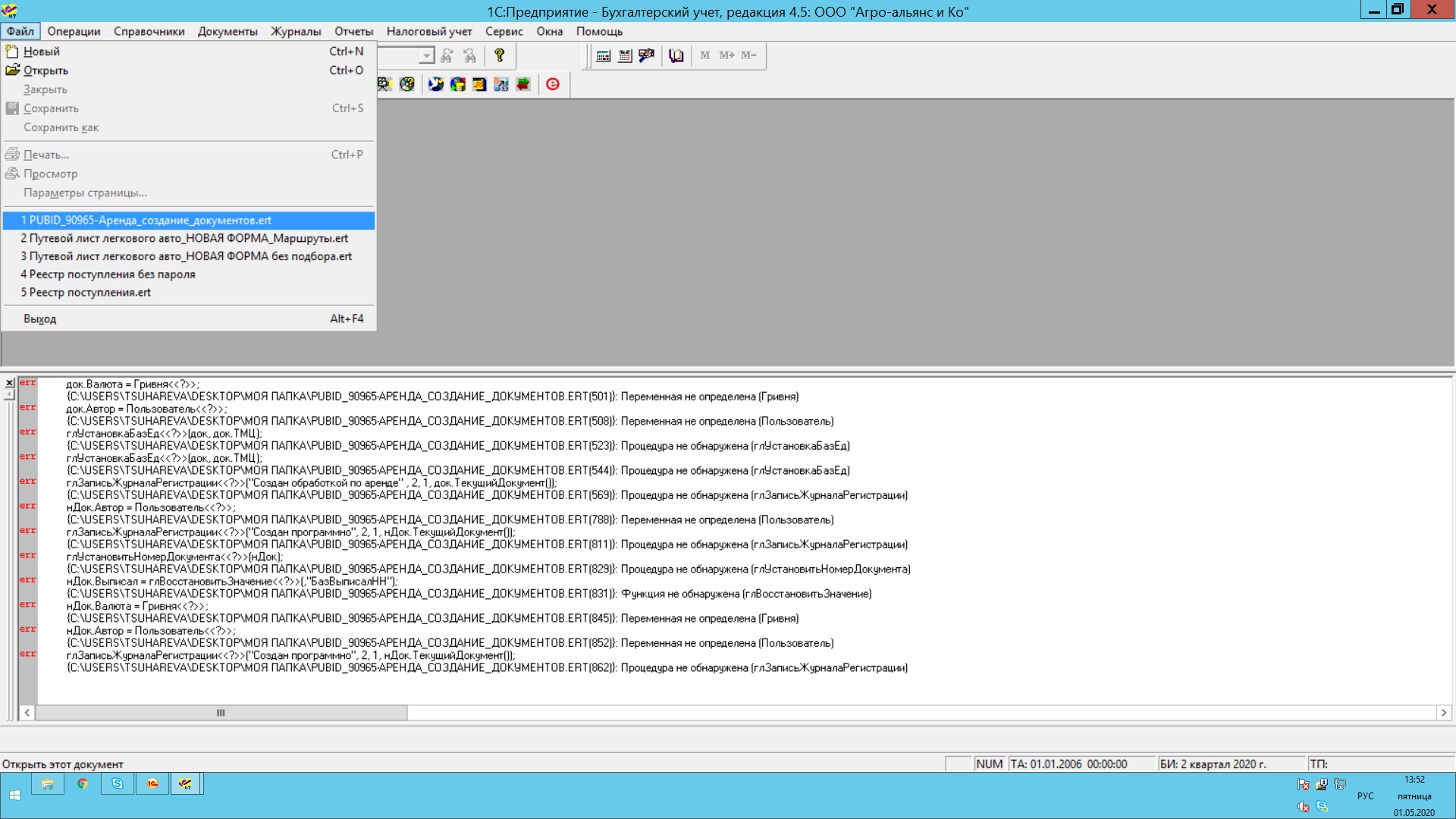Open the search combo box dropdown arrow
Viewport: 1456px width, 819px height.
tap(427, 56)
